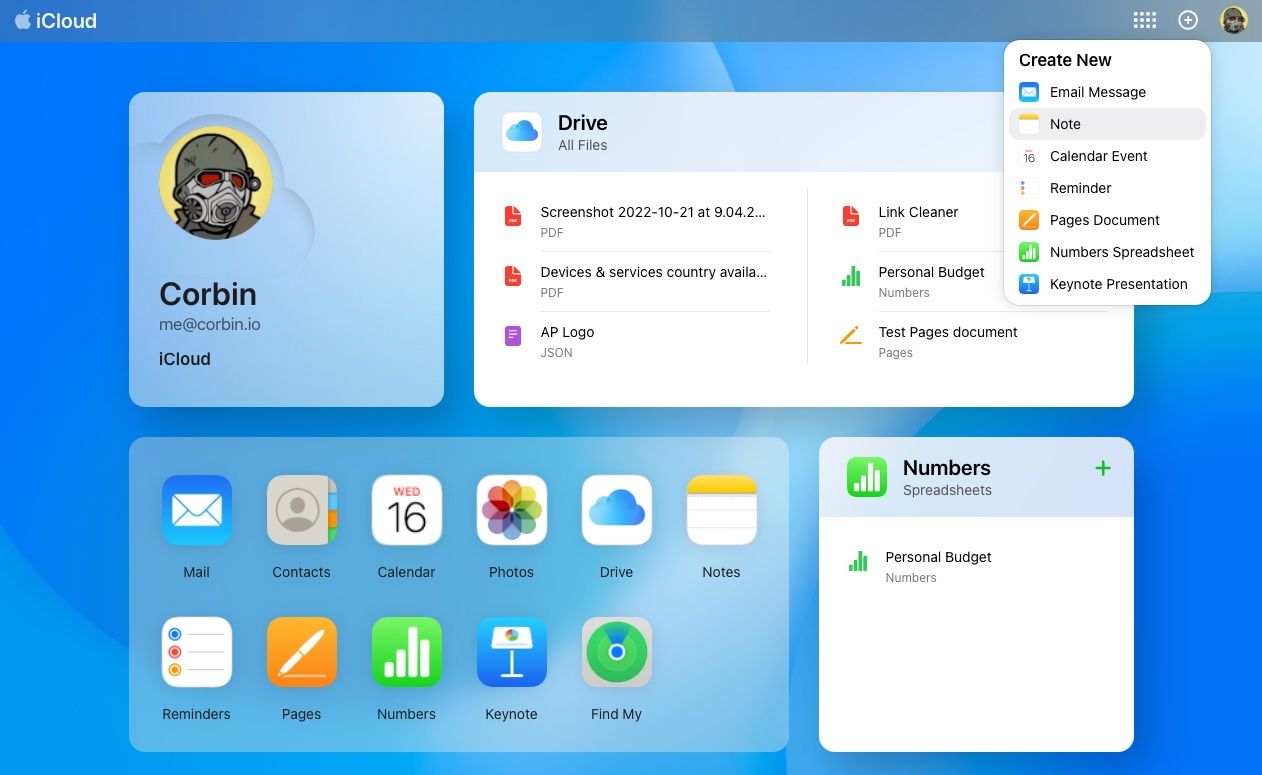Open the Keynote app
1262x775 pixels.
pos(511,652)
